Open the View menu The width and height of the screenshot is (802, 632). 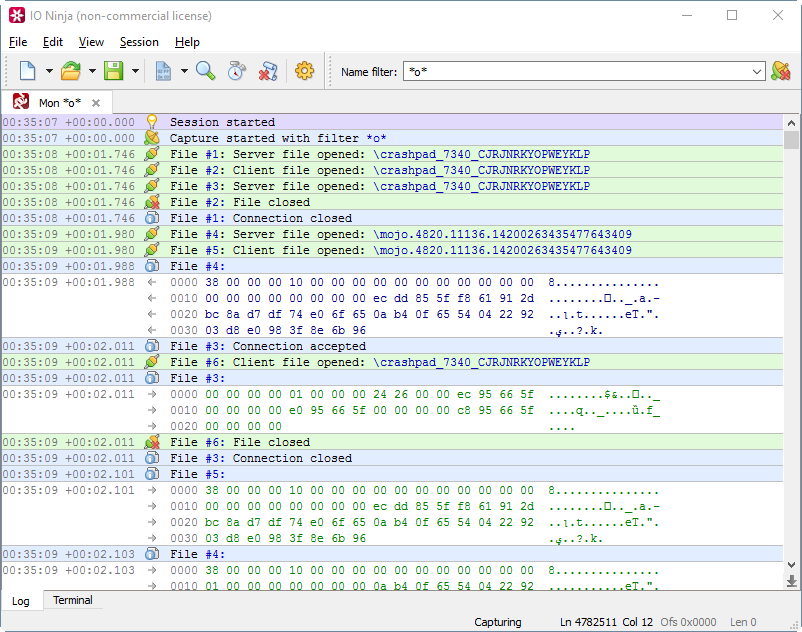click(x=91, y=42)
